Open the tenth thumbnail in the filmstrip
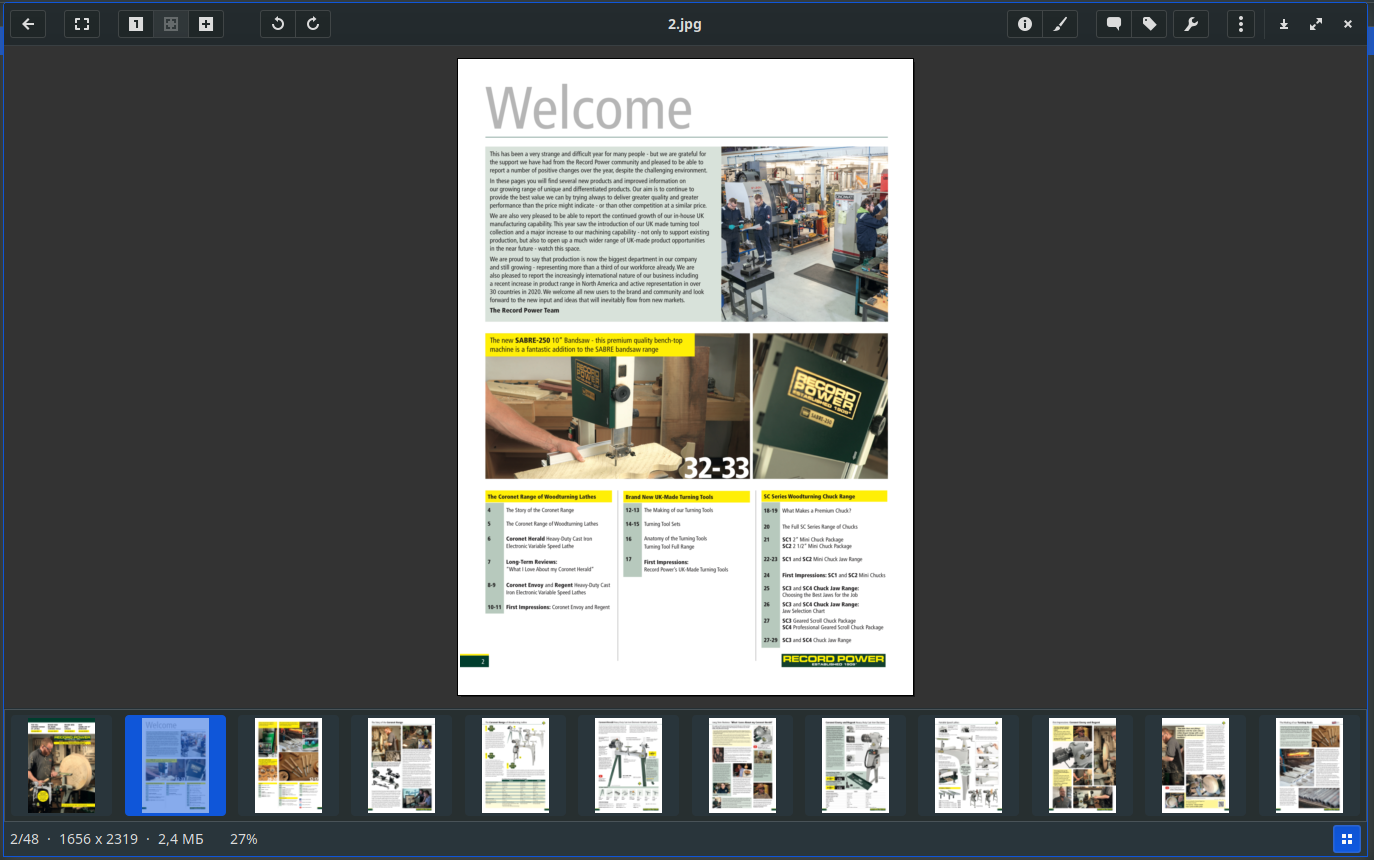The height and width of the screenshot is (860, 1374). (x=1082, y=765)
